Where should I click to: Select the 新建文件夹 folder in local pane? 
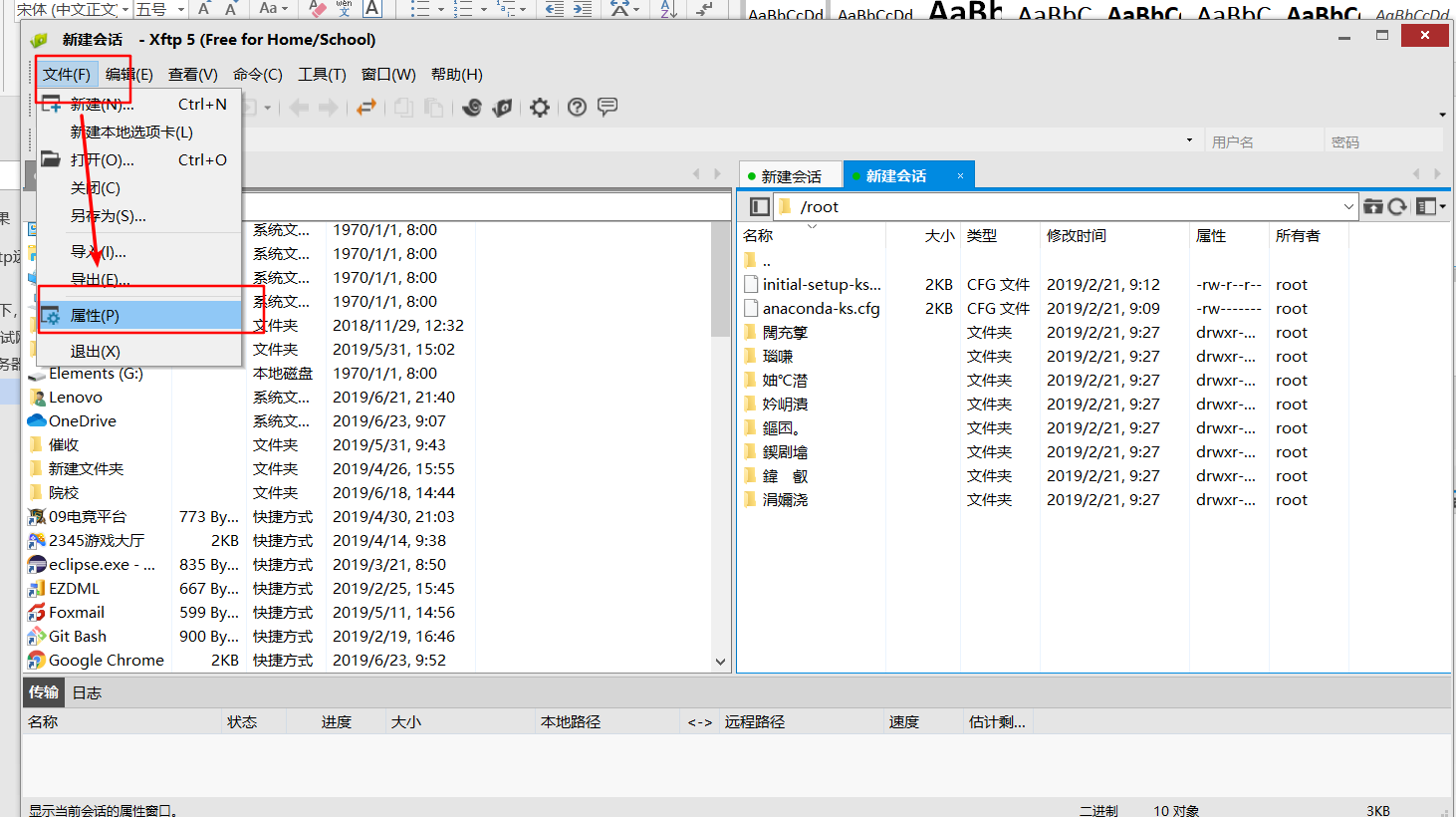coord(86,468)
